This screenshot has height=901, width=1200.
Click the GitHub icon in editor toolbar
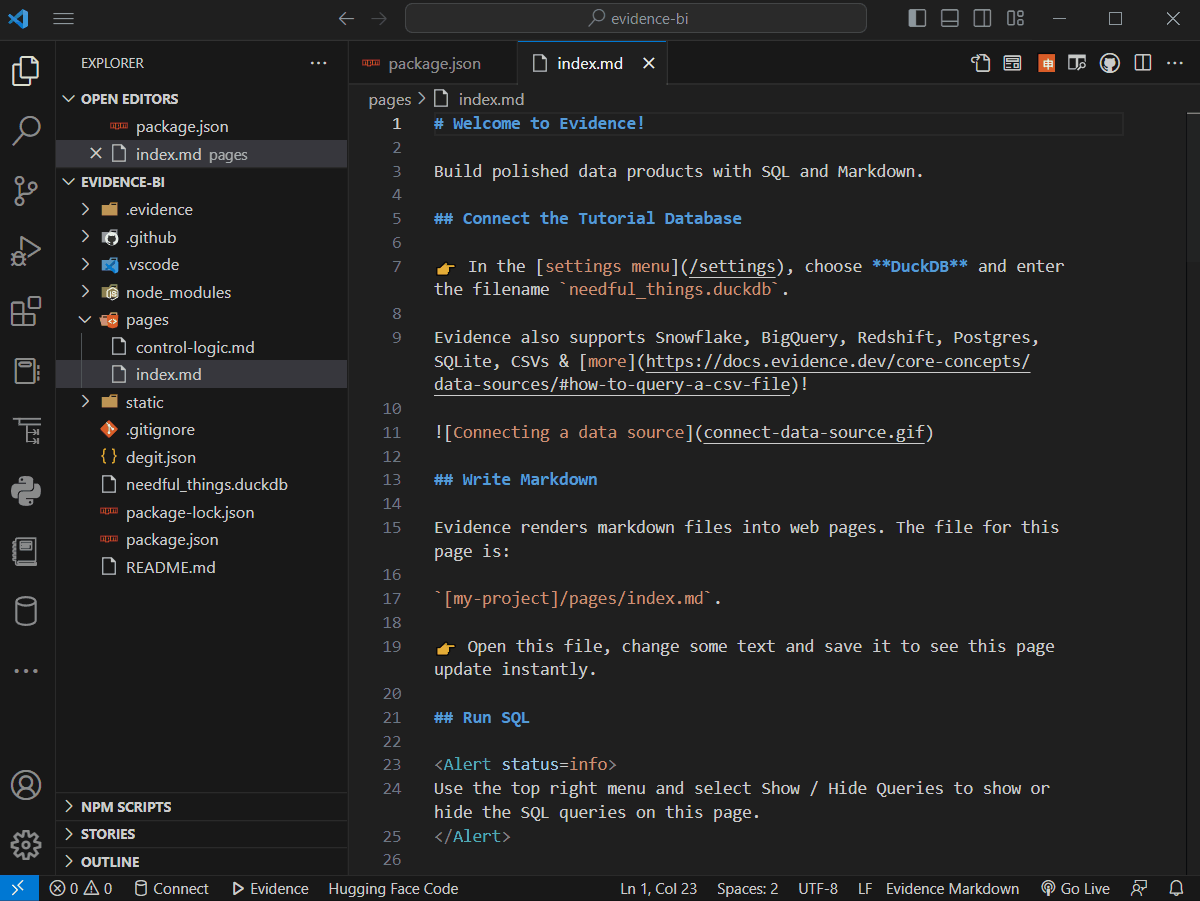pyautogui.click(x=1109, y=63)
